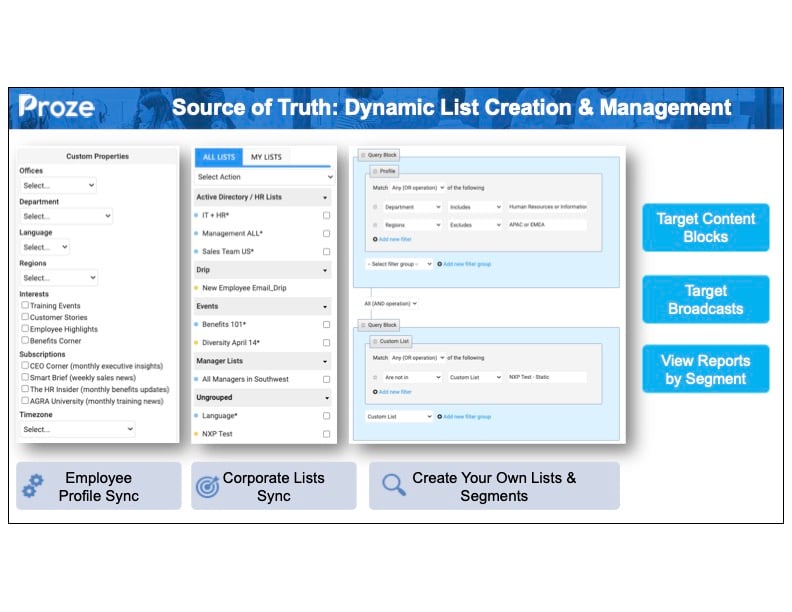Click the magnifier icon beside Create Your Own Lists
This screenshot has height=612, width=792.
[394, 484]
